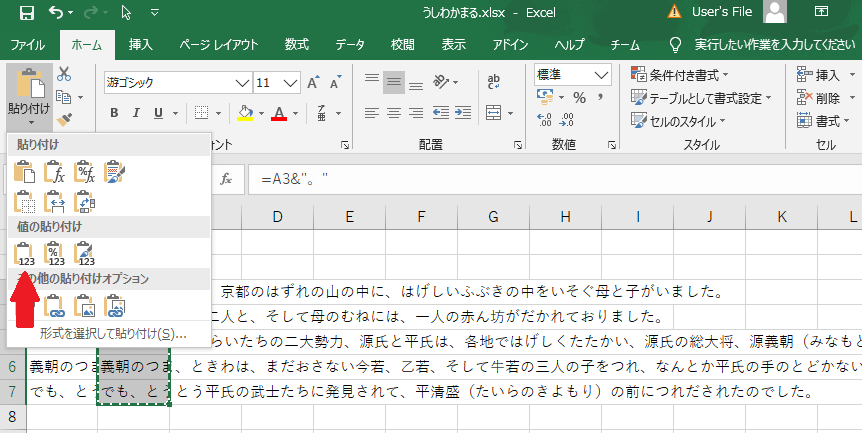Image resolution: width=862 pixels, height=433 pixels.
Task: Expand the number format dropdown showing 標準
Action: 601,75
